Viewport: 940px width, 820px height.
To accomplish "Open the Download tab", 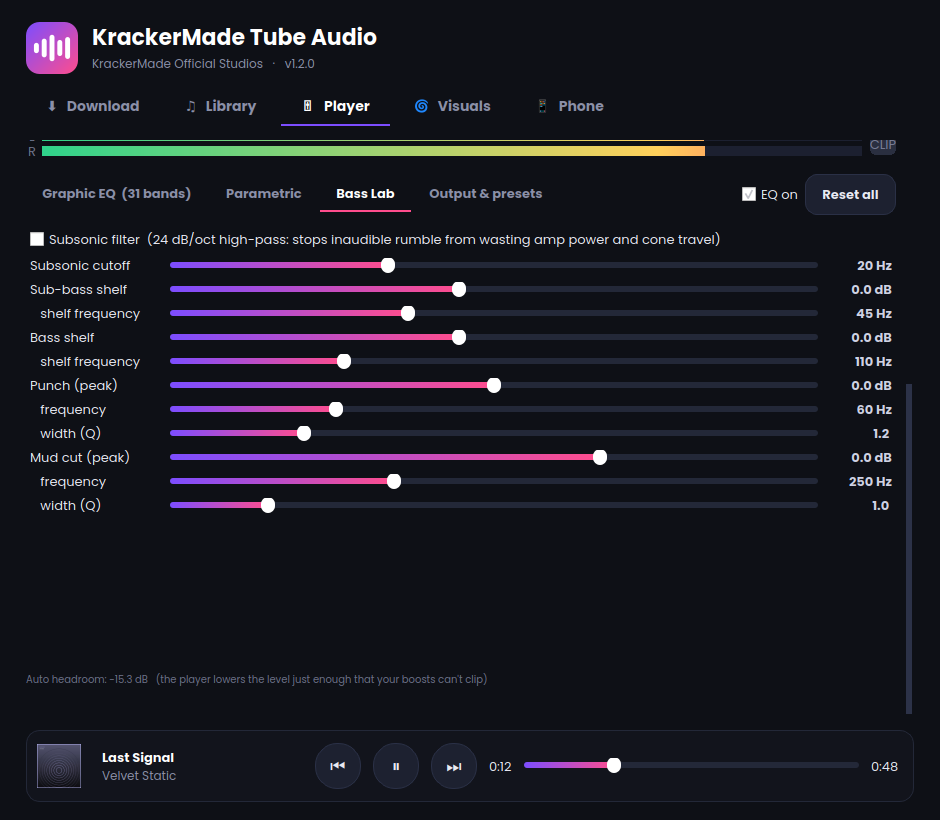I will 93,106.
